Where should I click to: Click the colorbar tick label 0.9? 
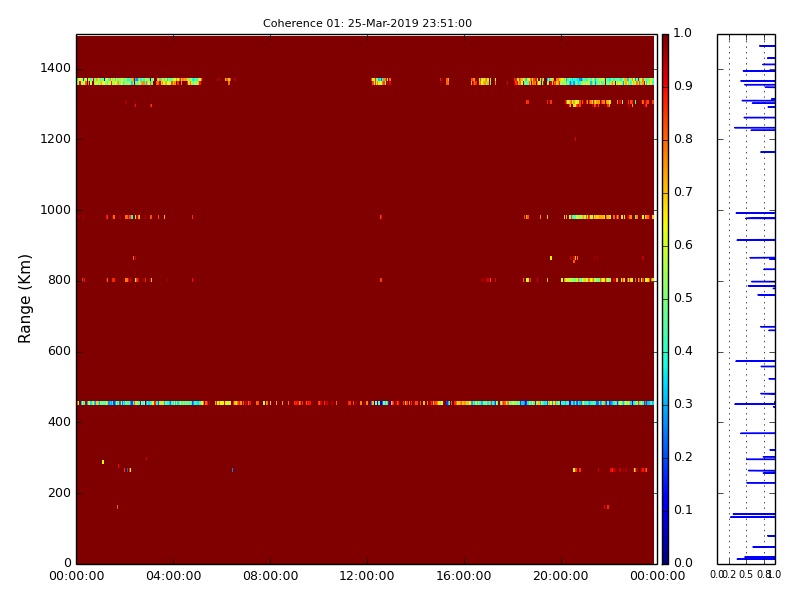point(683,86)
